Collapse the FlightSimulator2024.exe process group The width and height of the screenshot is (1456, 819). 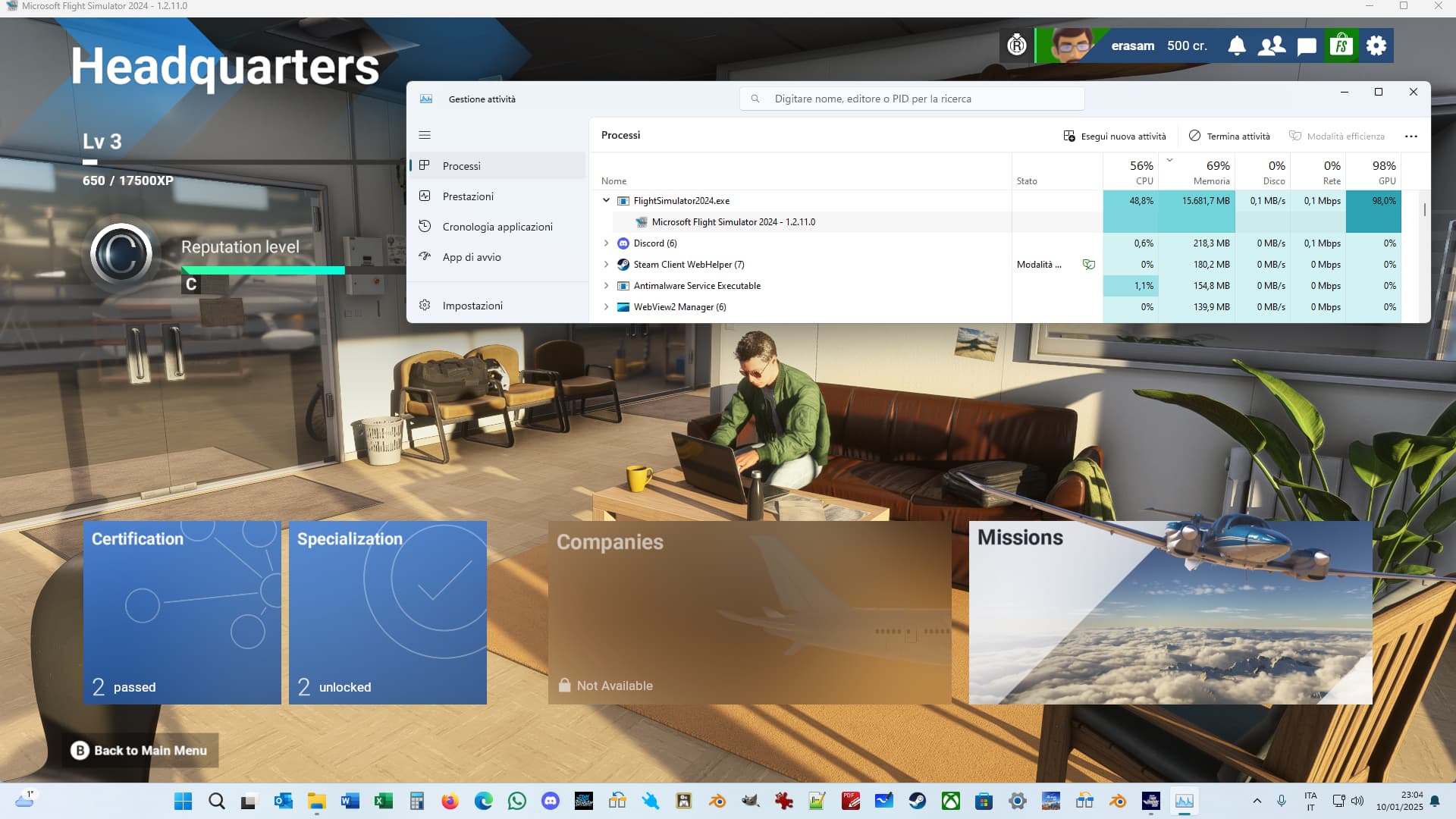click(x=606, y=201)
